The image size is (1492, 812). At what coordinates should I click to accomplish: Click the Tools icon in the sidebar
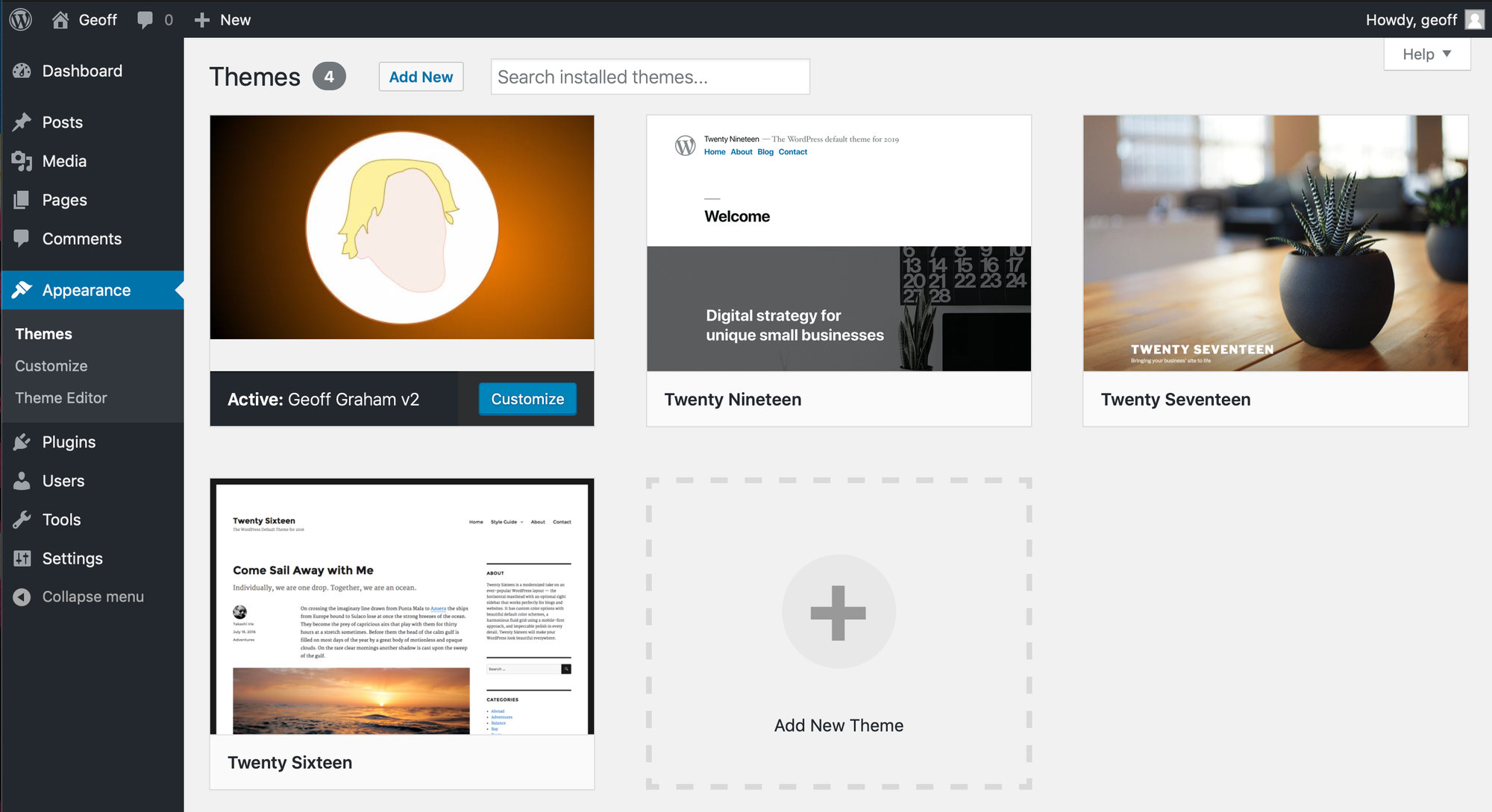click(x=22, y=519)
